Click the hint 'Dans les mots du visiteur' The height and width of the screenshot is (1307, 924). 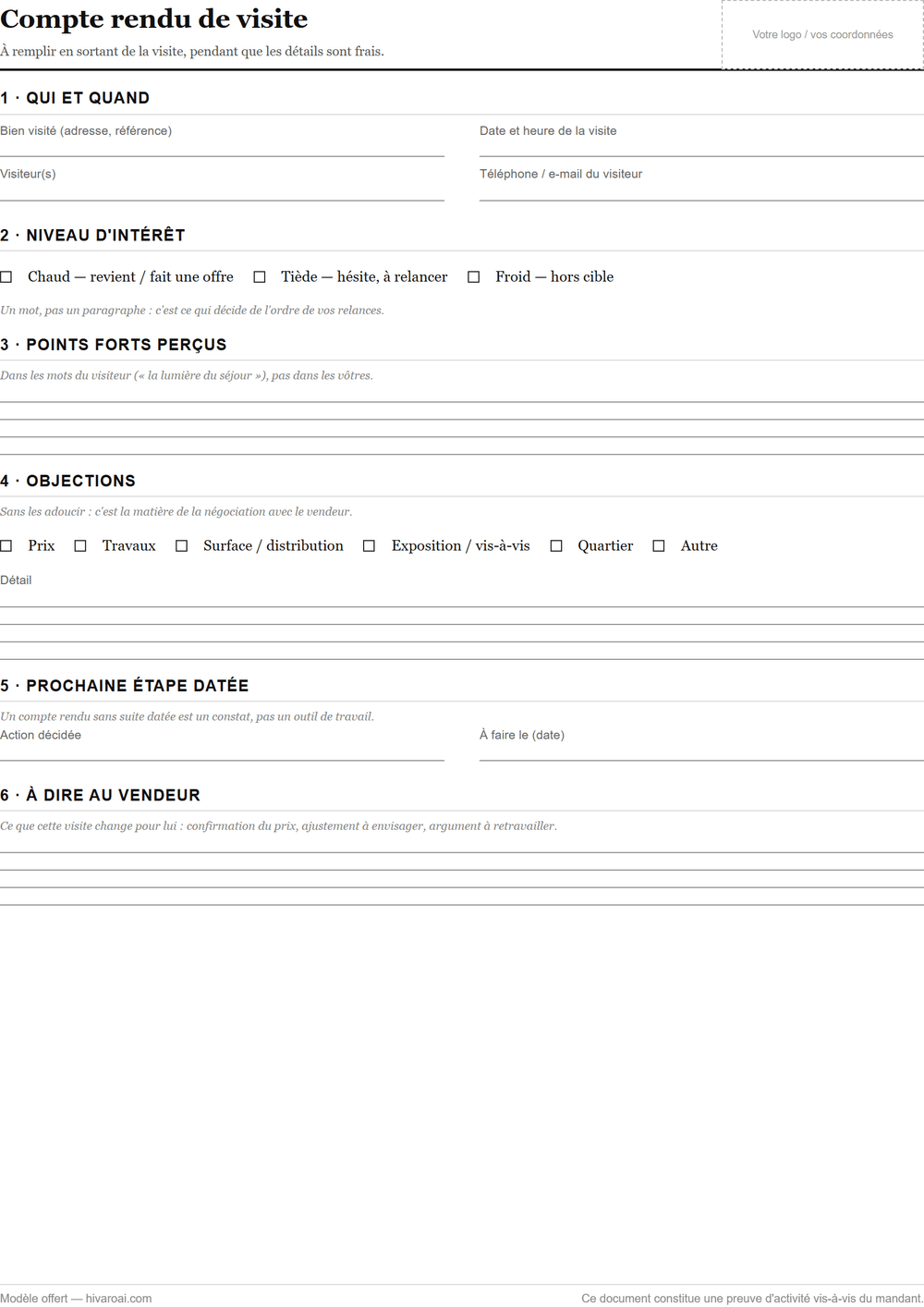(x=187, y=375)
